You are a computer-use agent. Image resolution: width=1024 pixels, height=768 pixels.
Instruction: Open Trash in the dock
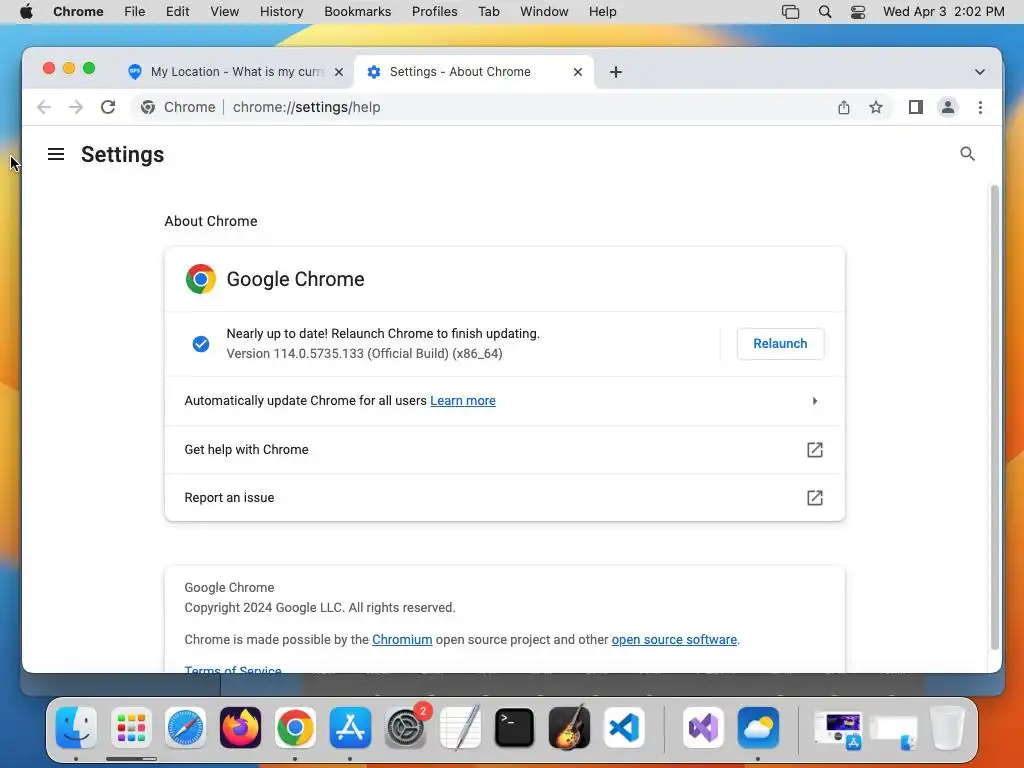pyautogui.click(x=947, y=727)
